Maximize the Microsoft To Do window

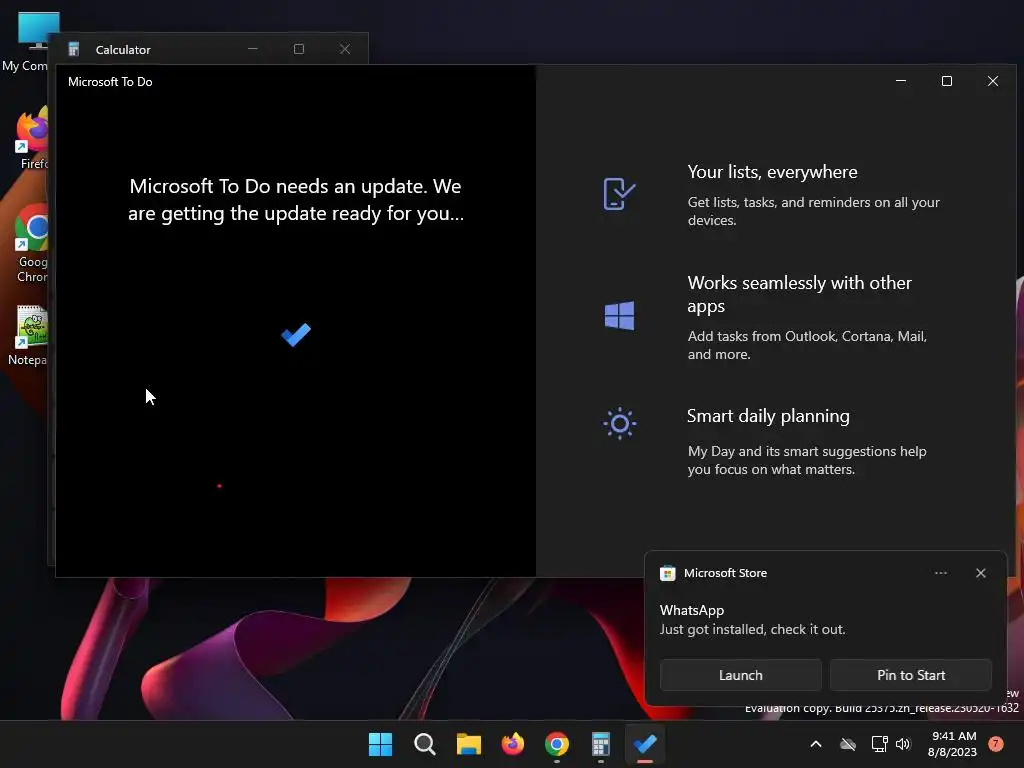pos(946,81)
